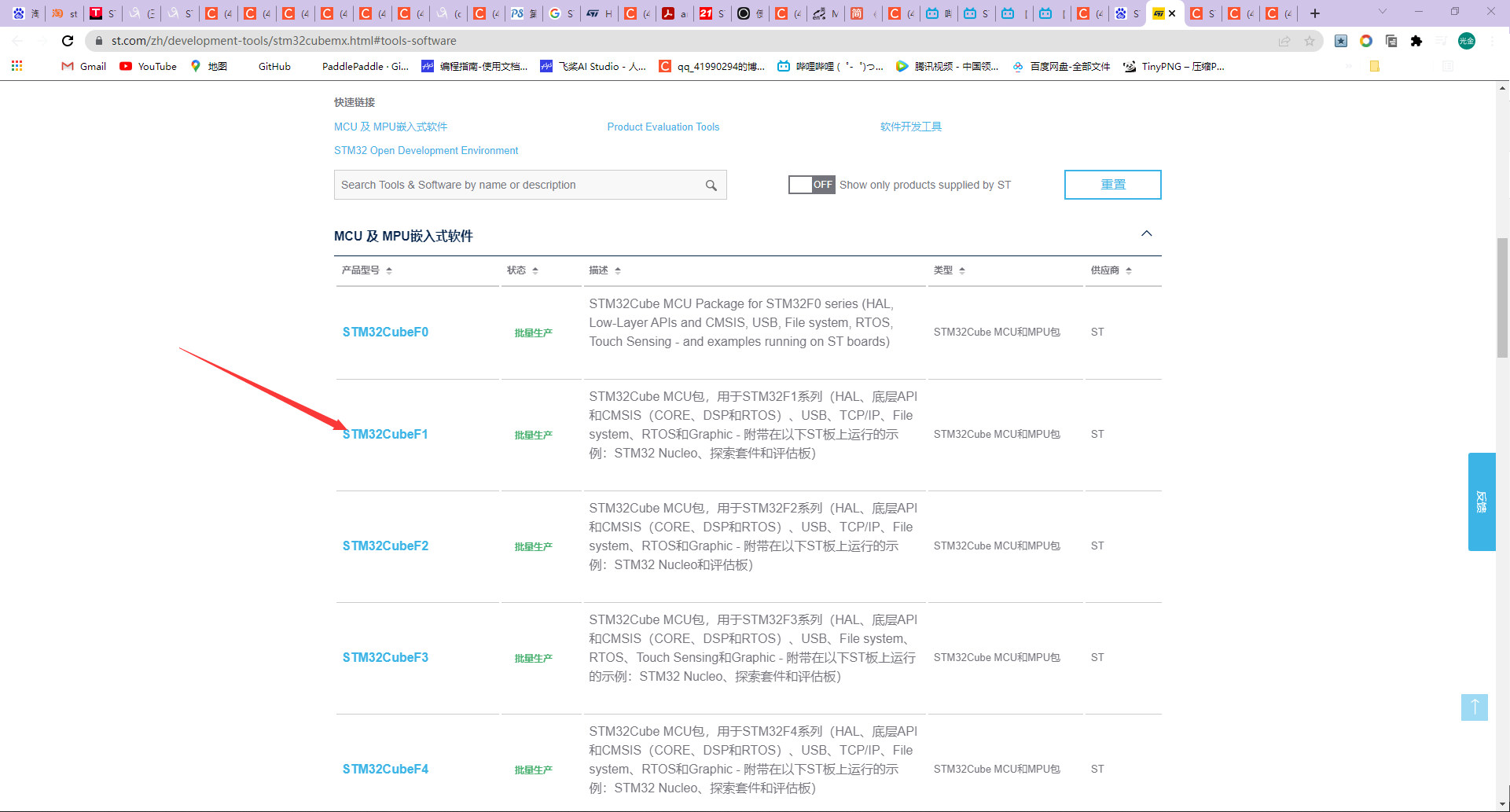Follow the Product Evaluation Tools quick link

(663, 127)
